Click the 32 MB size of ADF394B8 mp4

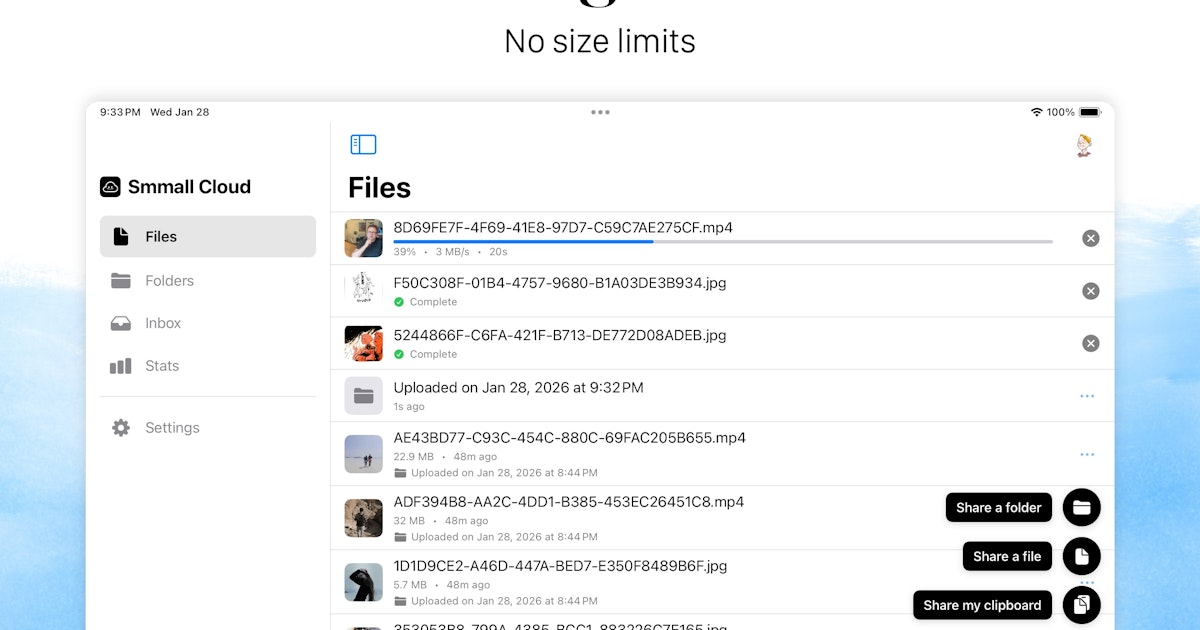coord(409,521)
